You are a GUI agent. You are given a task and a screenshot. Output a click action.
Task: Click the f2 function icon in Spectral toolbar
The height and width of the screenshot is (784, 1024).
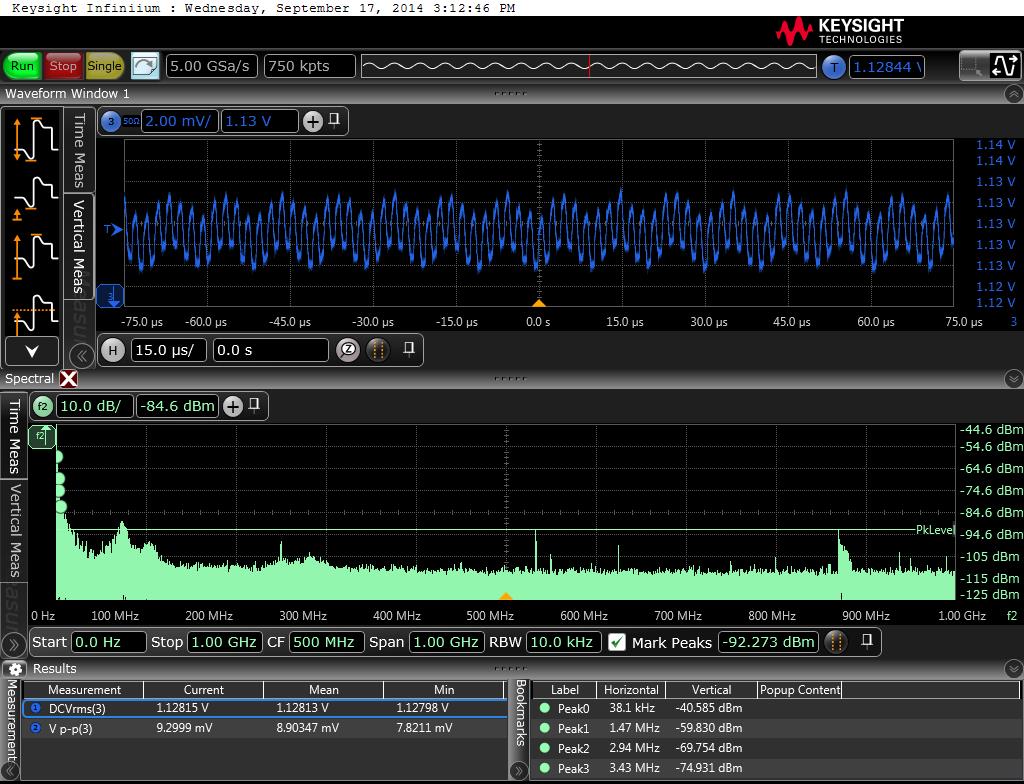point(43,406)
